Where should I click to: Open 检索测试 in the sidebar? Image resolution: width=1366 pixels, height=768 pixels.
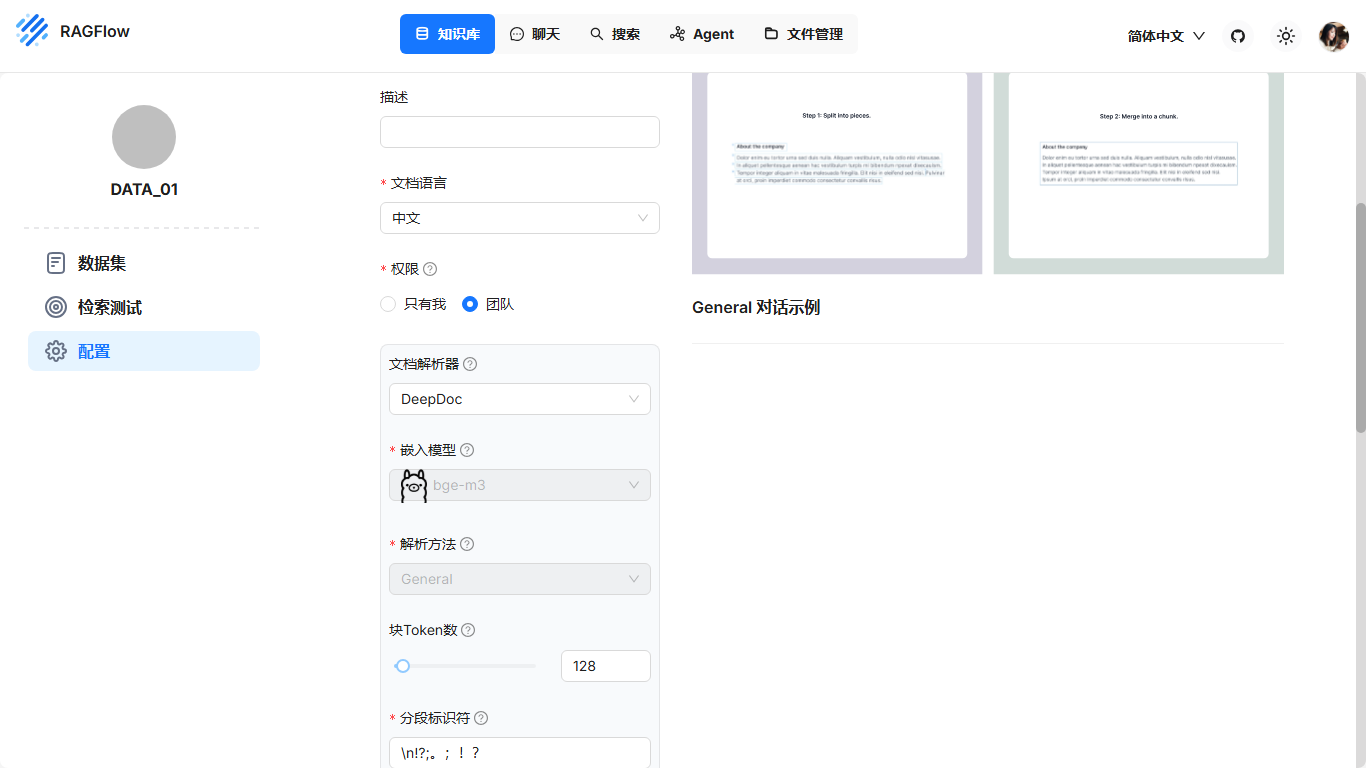(x=110, y=307)
